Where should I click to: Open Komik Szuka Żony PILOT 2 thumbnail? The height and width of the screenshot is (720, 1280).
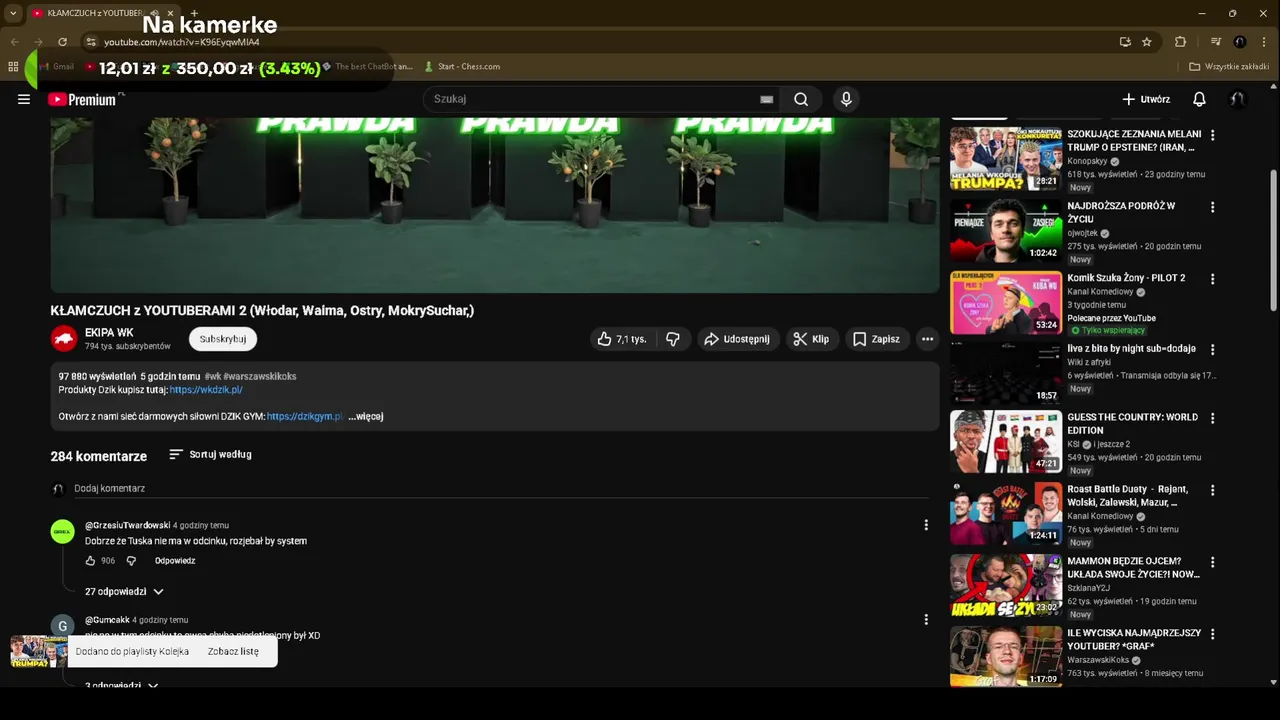pyautogui.click(x=1006, y=302)
